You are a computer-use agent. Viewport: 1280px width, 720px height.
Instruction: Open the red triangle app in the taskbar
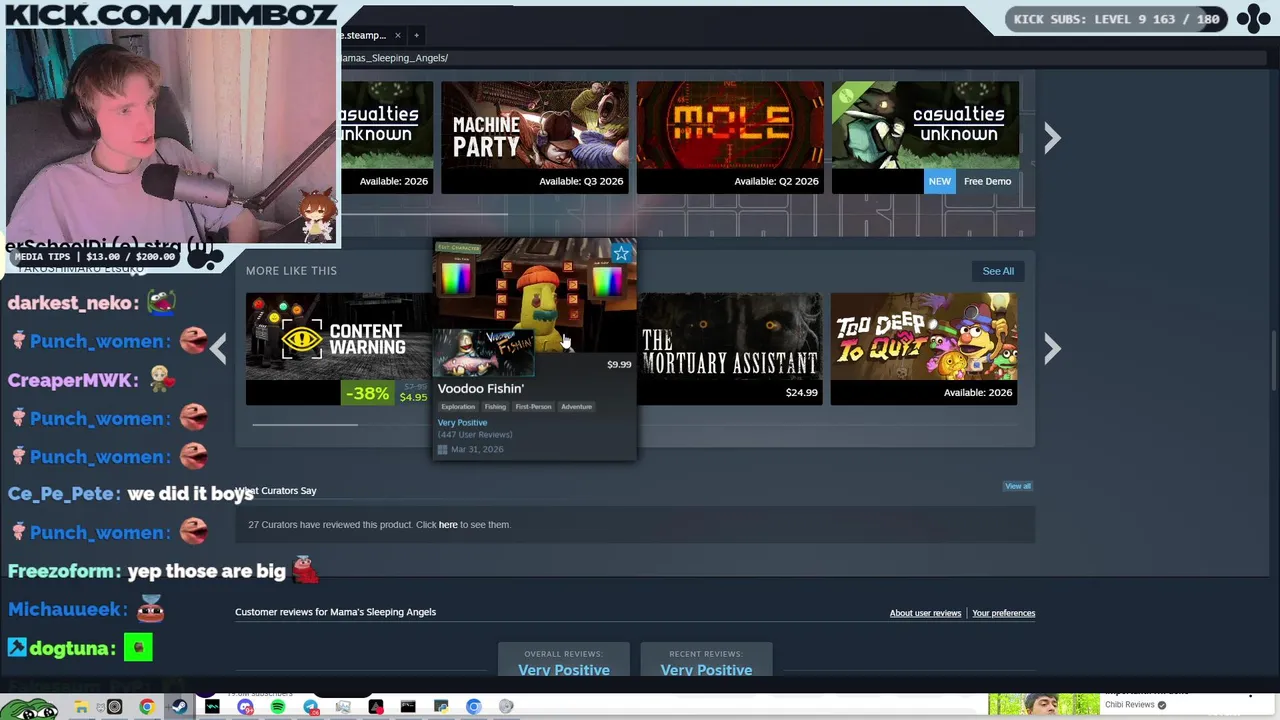click(376, 707)
